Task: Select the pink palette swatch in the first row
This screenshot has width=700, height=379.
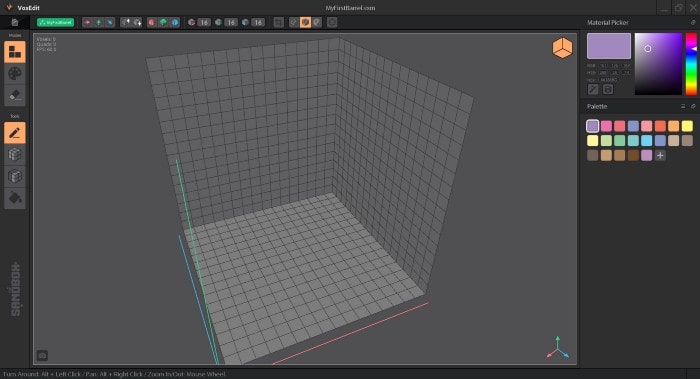Action: [606, 126]
